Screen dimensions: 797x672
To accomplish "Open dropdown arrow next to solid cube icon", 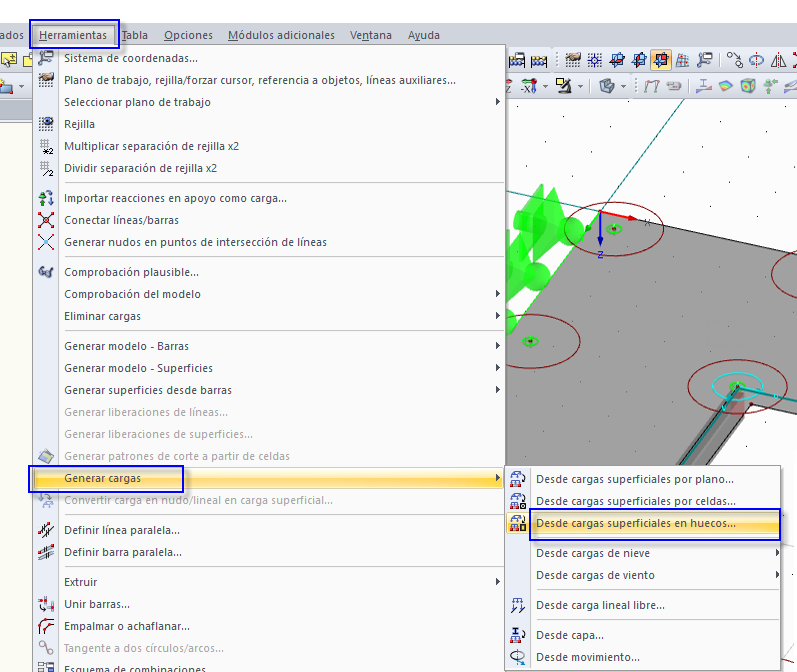I will [x=624, y=86].
